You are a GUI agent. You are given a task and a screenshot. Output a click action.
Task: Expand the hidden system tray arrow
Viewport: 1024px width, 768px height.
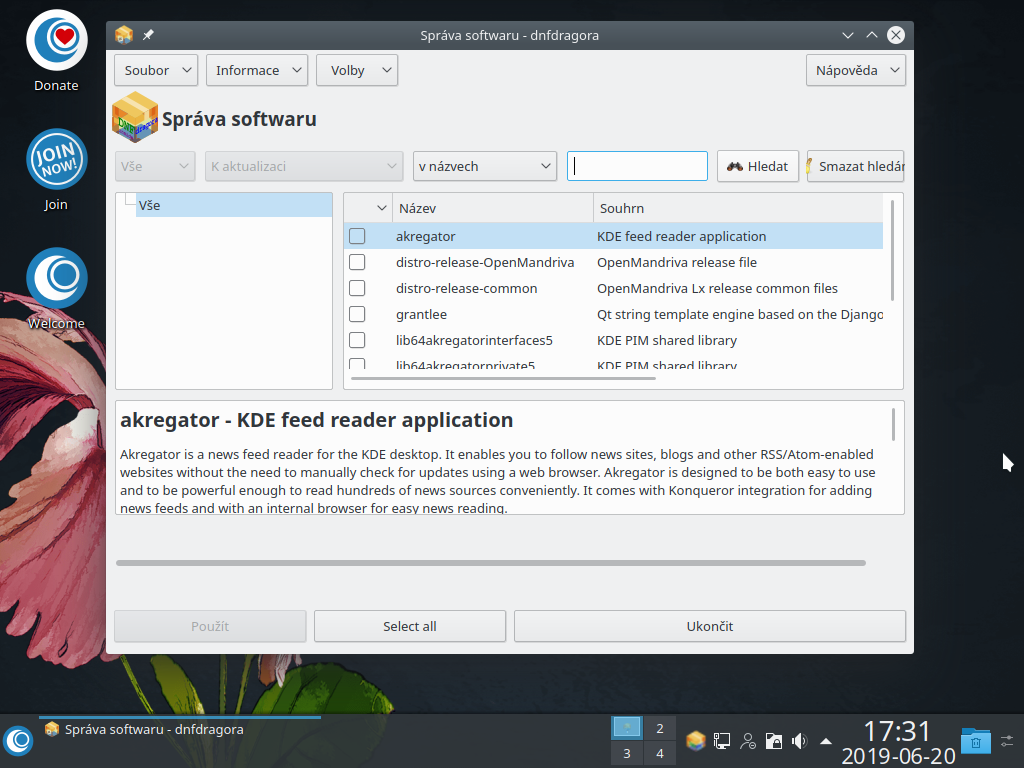[x=824, y=740]
